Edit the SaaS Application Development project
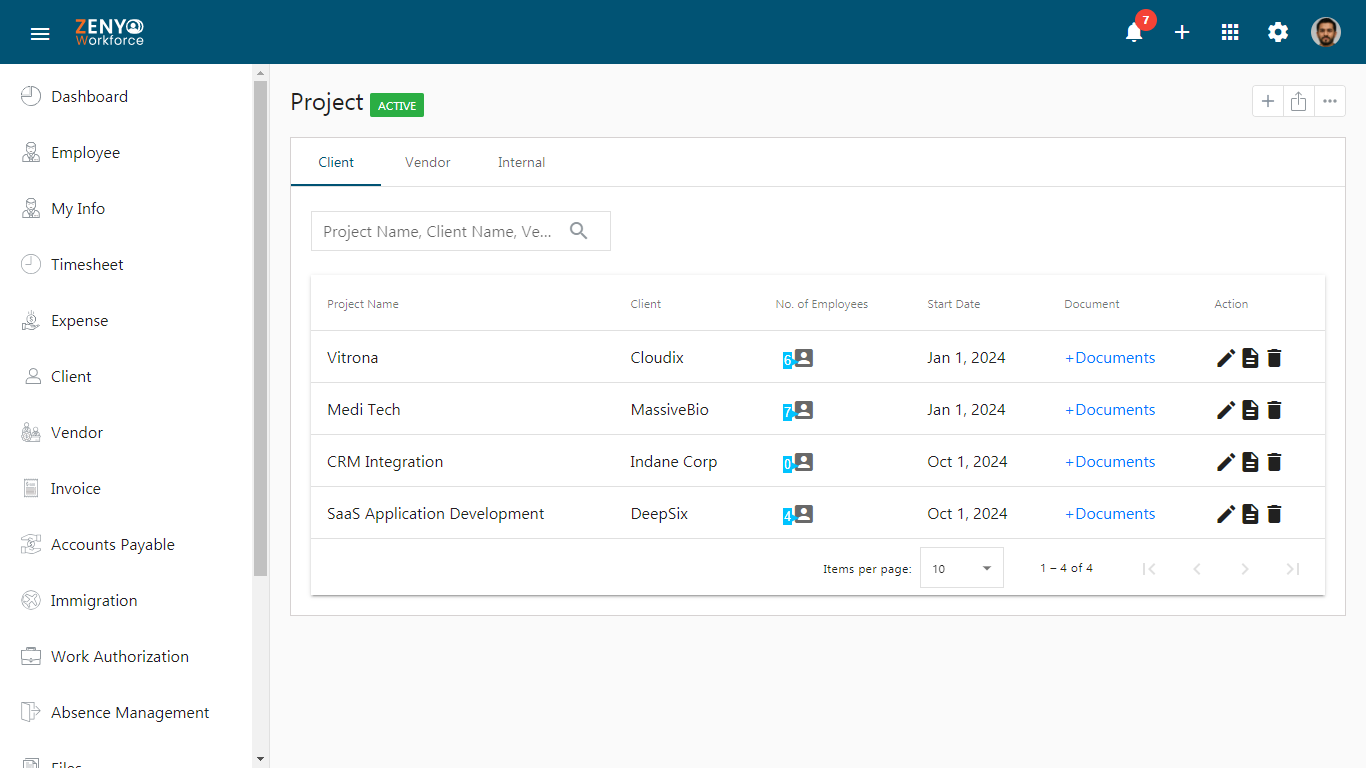This screenshot has width=1366, height=768. (1226, 514)
